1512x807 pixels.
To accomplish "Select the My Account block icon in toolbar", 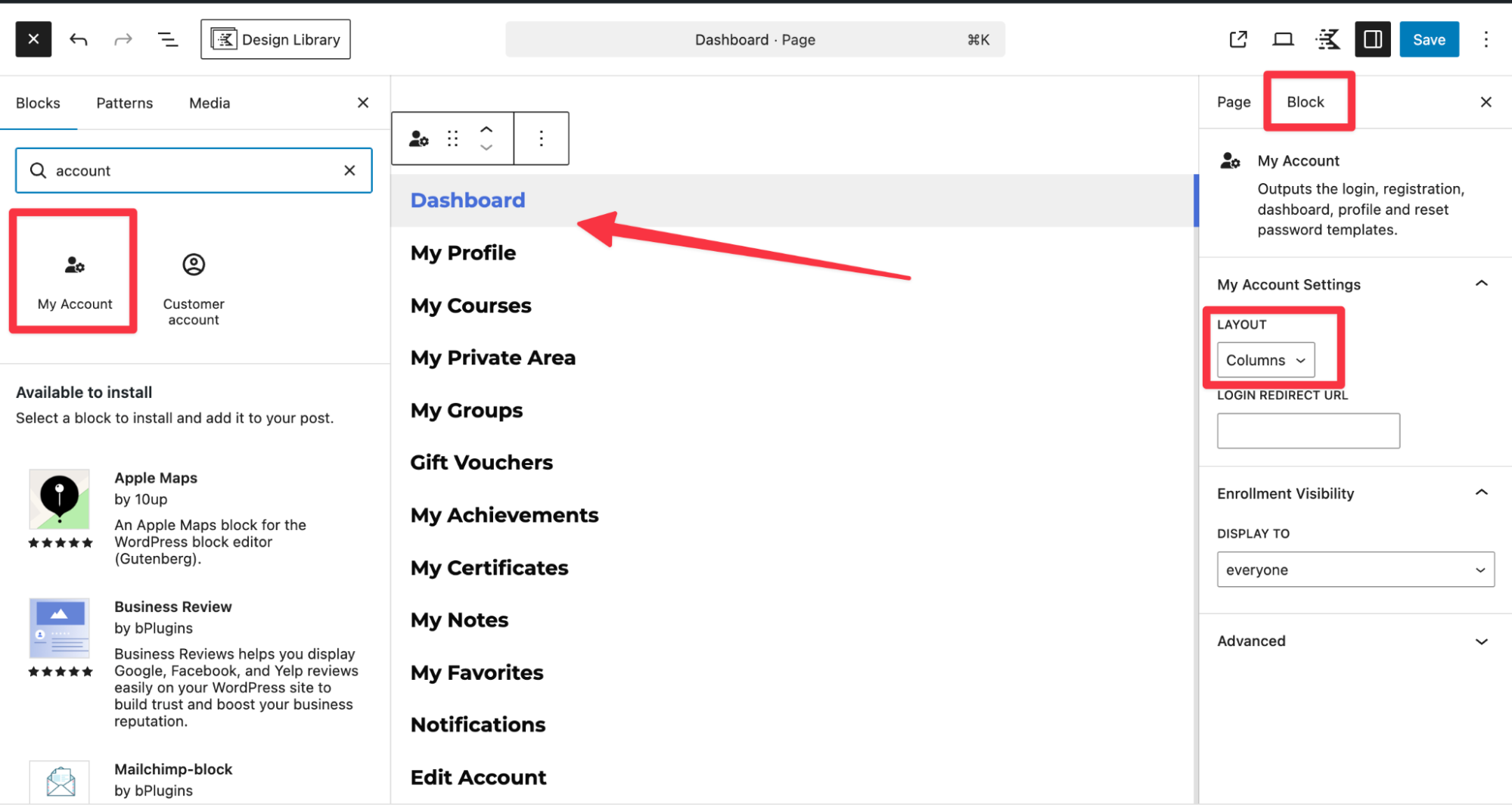I will pos(418,138).
